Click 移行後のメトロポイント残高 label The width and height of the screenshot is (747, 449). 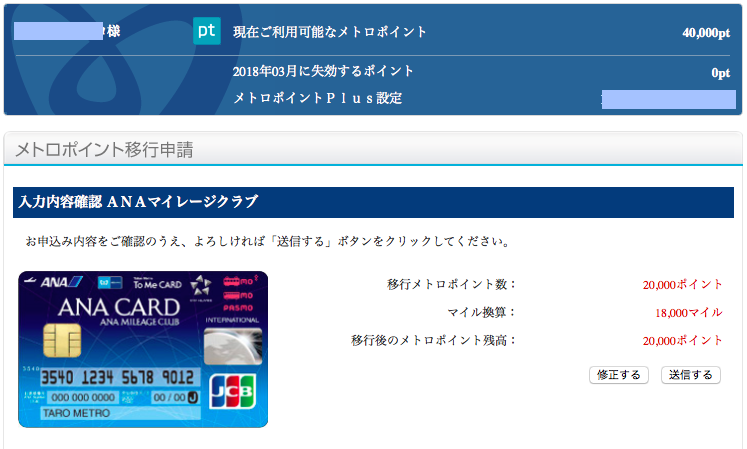point(434,340)
